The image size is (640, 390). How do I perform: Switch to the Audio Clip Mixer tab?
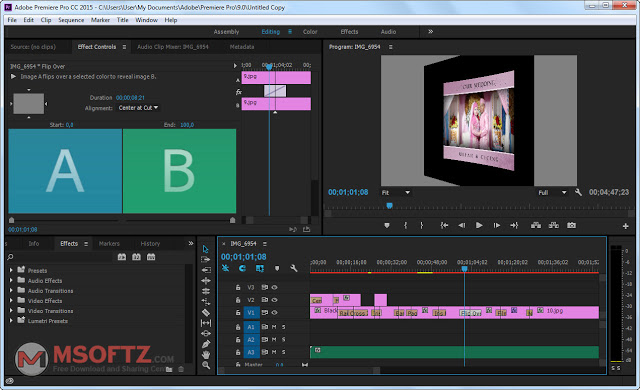point(173,47)
